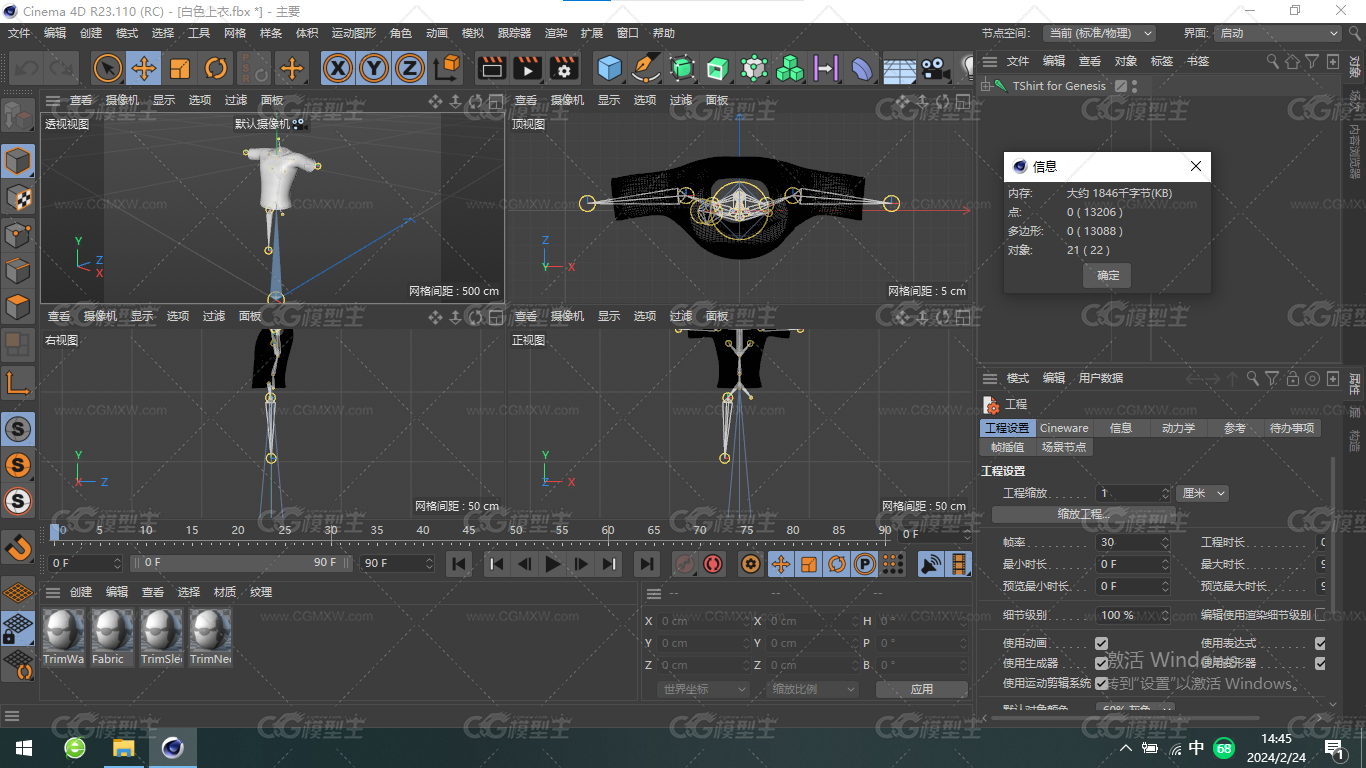Toggle X axis lock
Screen dimensions: 1366x768
tap(339, 68)
